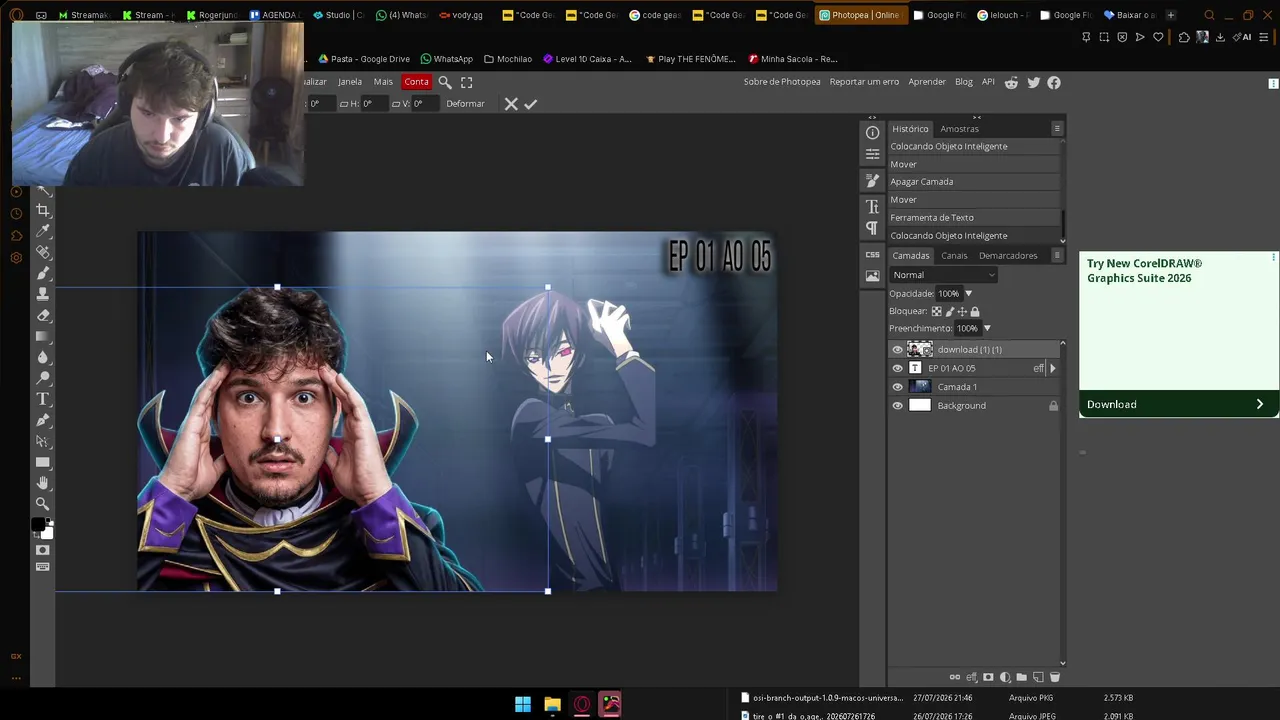The height and width of the screenshot is (720, 1280).
Task: Select the Blur droplet tool
Action: (x=43, y=357)
